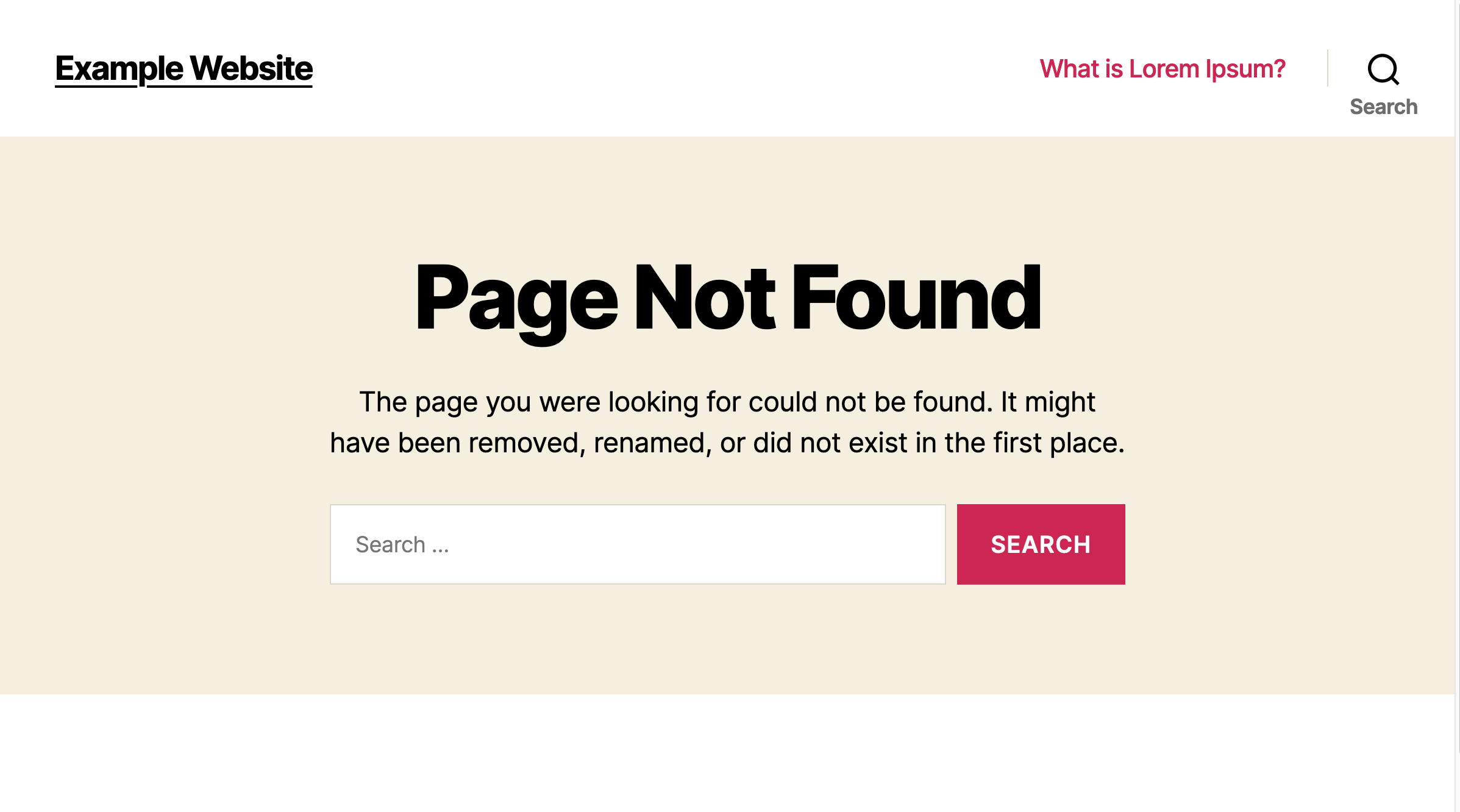This screenshot has width=1460, height=812.
Task: Click the thin divider beside the search toggle
Action: [1328, 68]
